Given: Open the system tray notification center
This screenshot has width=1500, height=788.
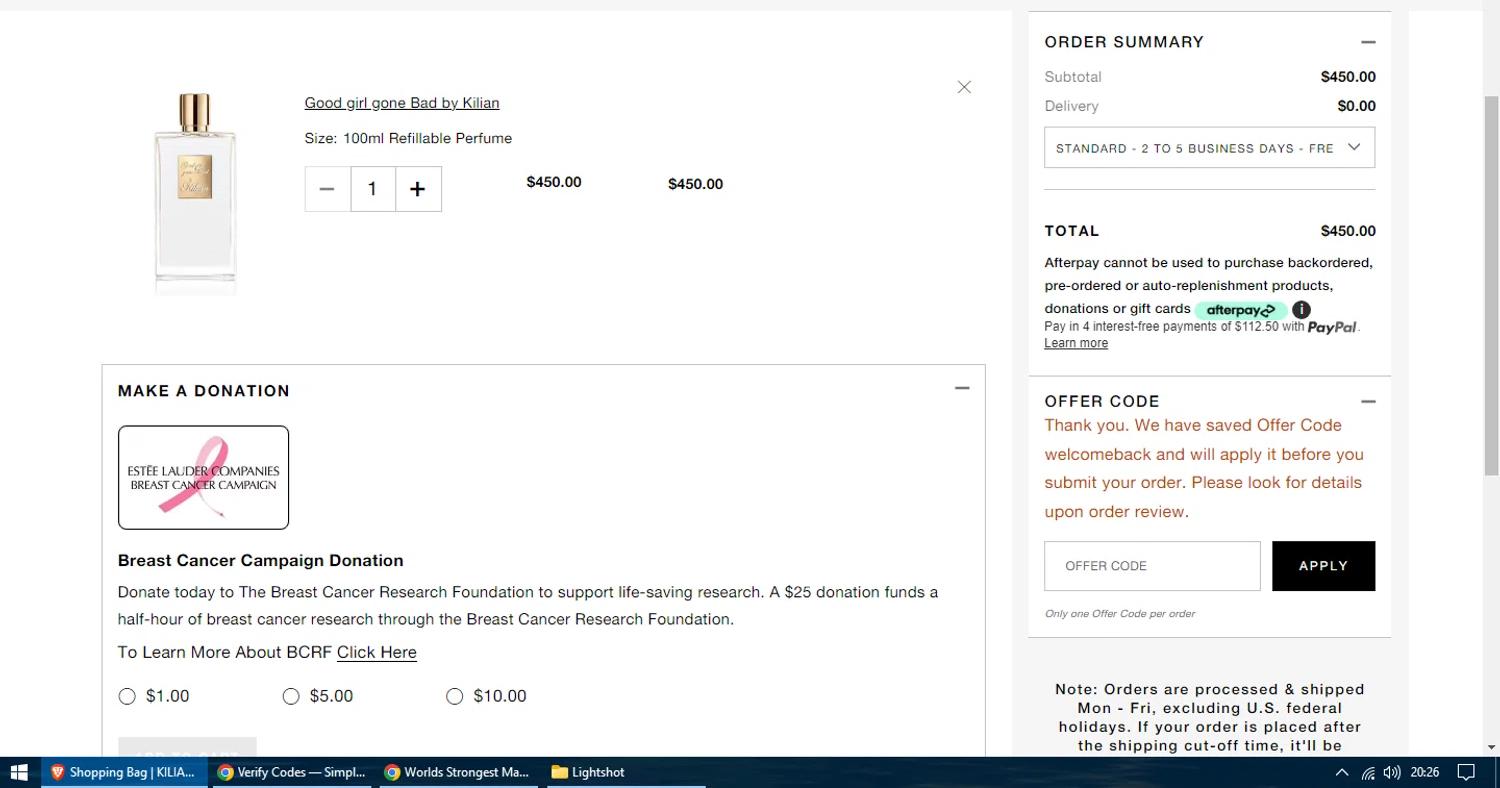Looking at the screenshot, I should [x=1466, y=772].
